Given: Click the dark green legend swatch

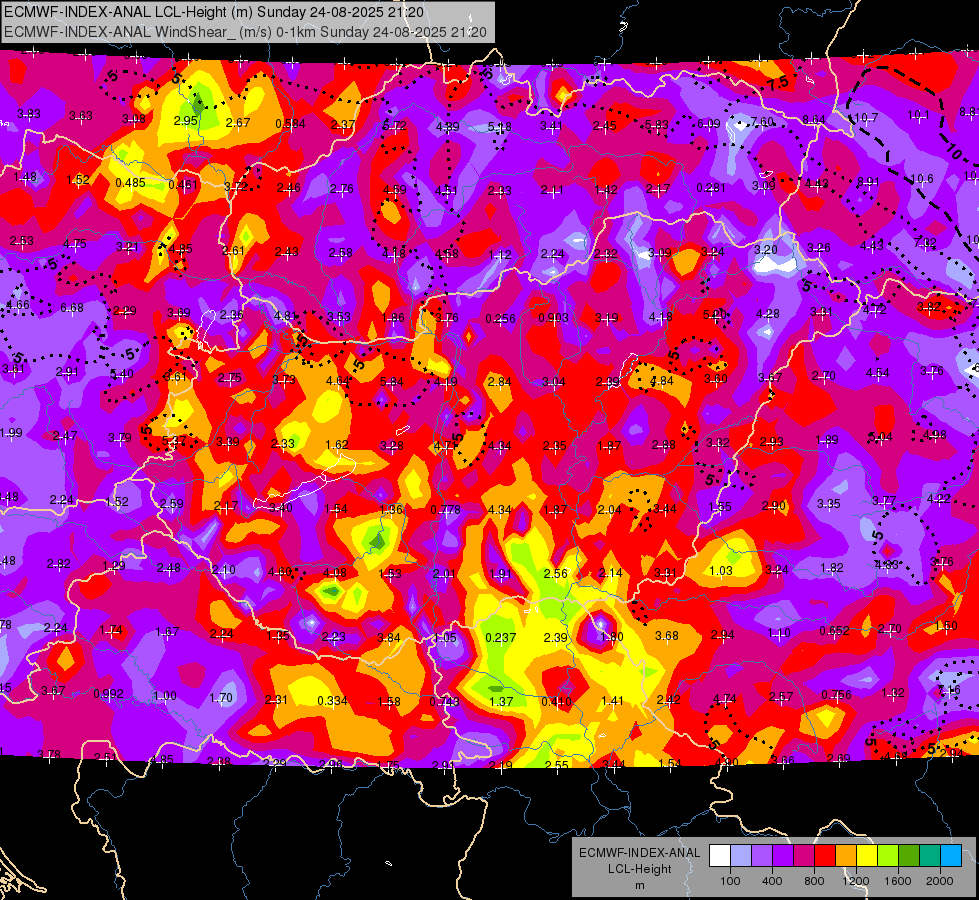Looking at the screenshot, I should [909, 856].
